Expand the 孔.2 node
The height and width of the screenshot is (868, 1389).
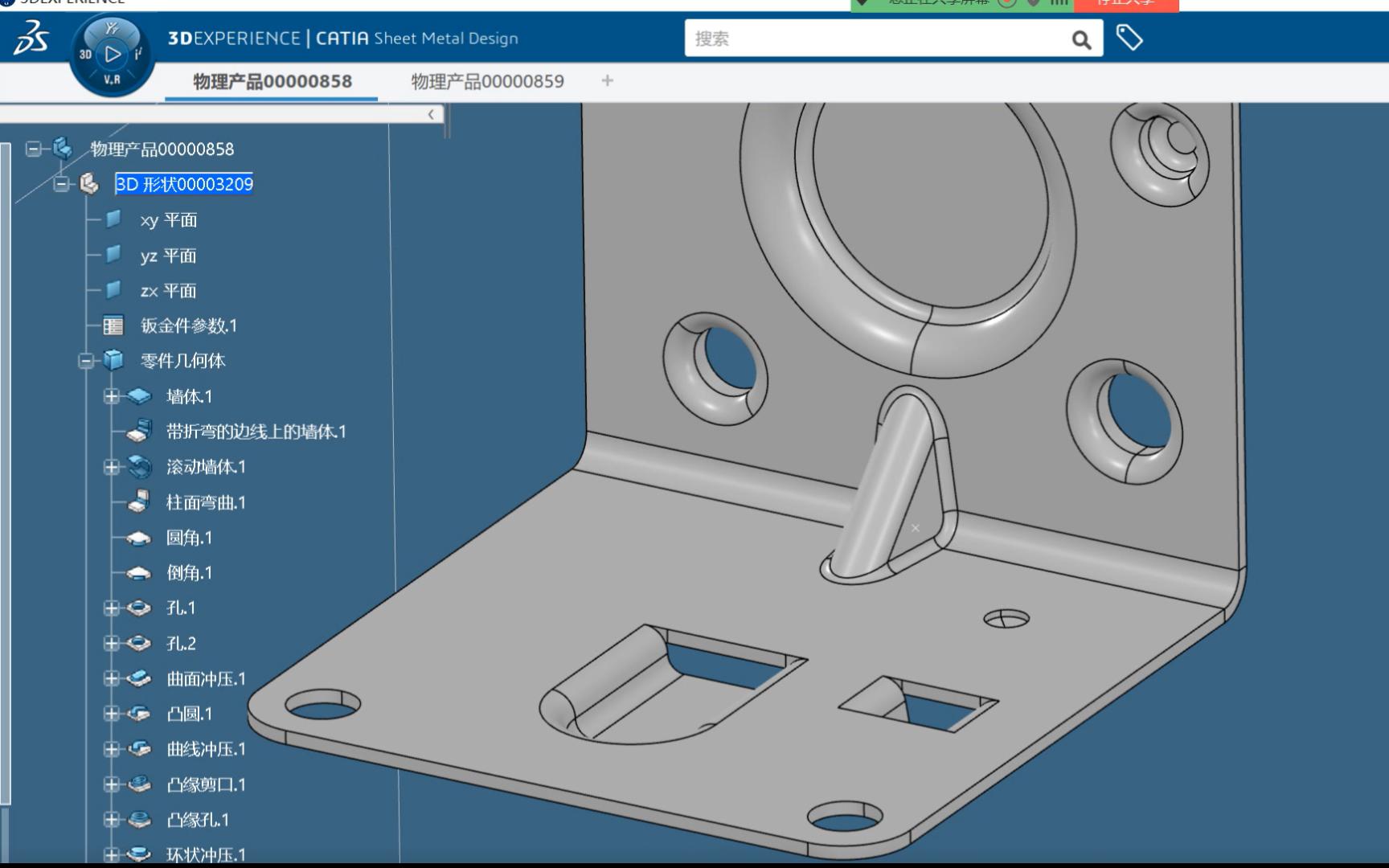click(x=112, y=644)
